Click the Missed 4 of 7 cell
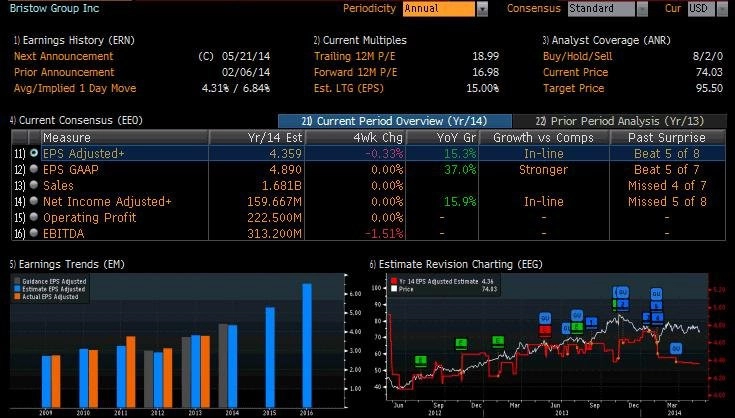The height and width of the screenshot is (418, 735). point(667,185)
